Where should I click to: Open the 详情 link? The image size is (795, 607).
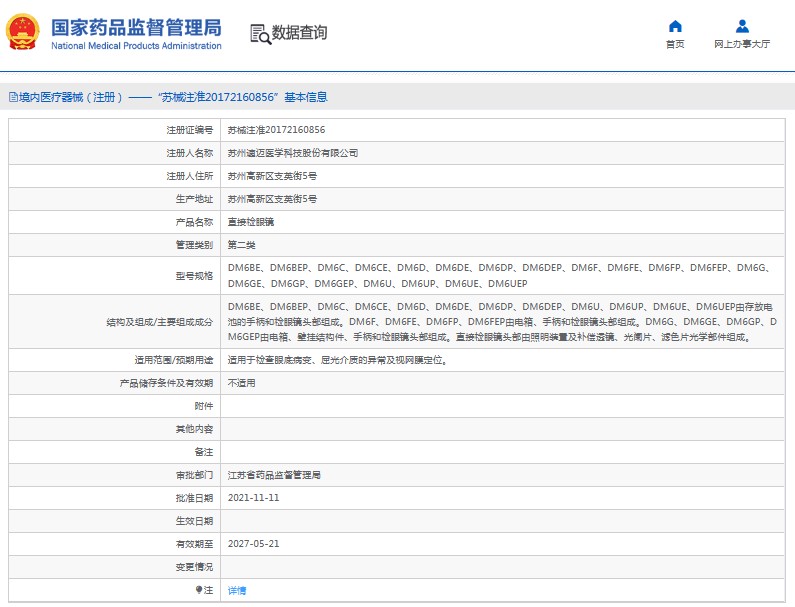(x=237, y=590)
